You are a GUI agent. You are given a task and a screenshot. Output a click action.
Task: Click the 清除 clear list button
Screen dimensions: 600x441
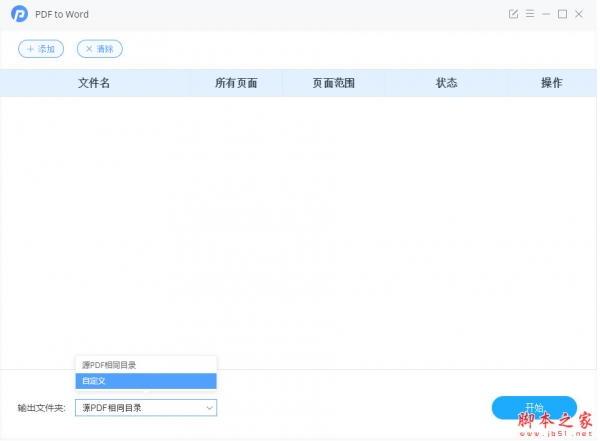point(100,49)
